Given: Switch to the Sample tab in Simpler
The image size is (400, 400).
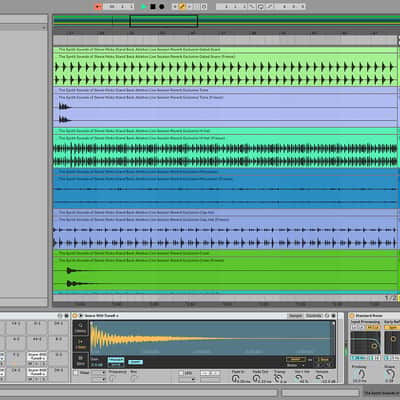Looking at the screenshot, I should pyautogui.click(x=295, y=316).
